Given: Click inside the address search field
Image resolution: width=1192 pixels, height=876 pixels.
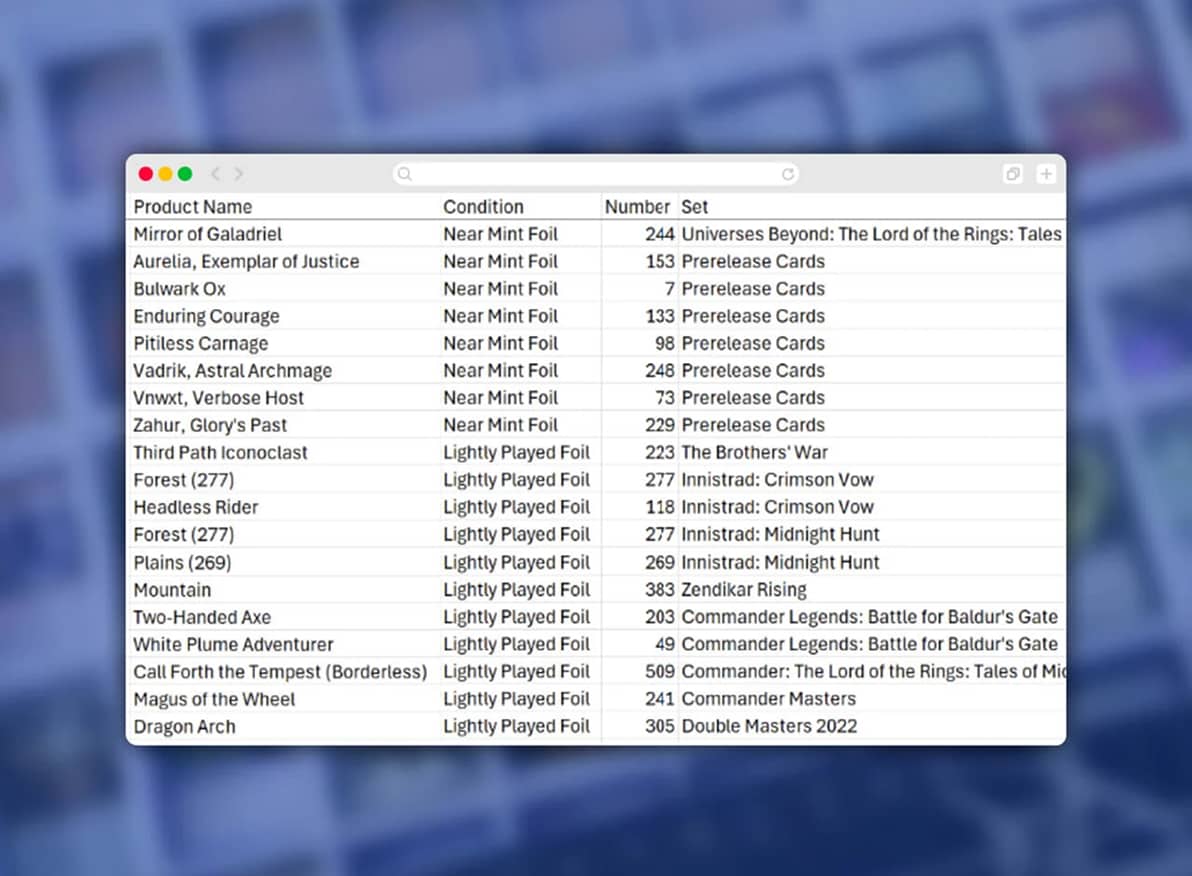Looking at the screenshot, I should (x=595, y=174).
